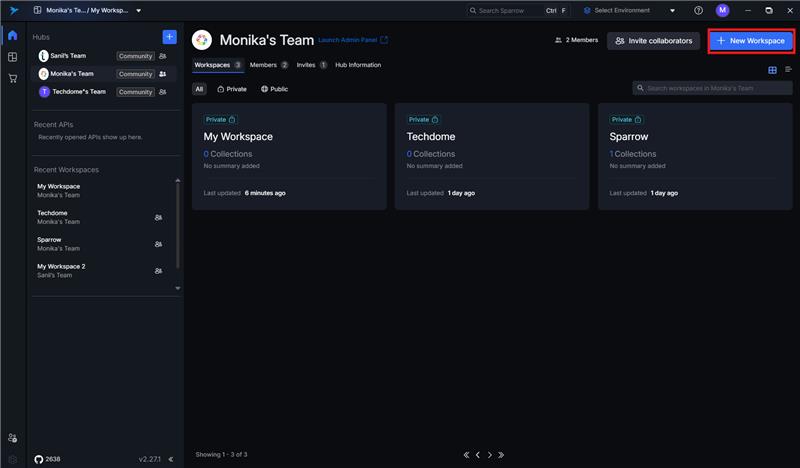Open the Techdome workspace card
Screen dimensions: 800x468
492,157
